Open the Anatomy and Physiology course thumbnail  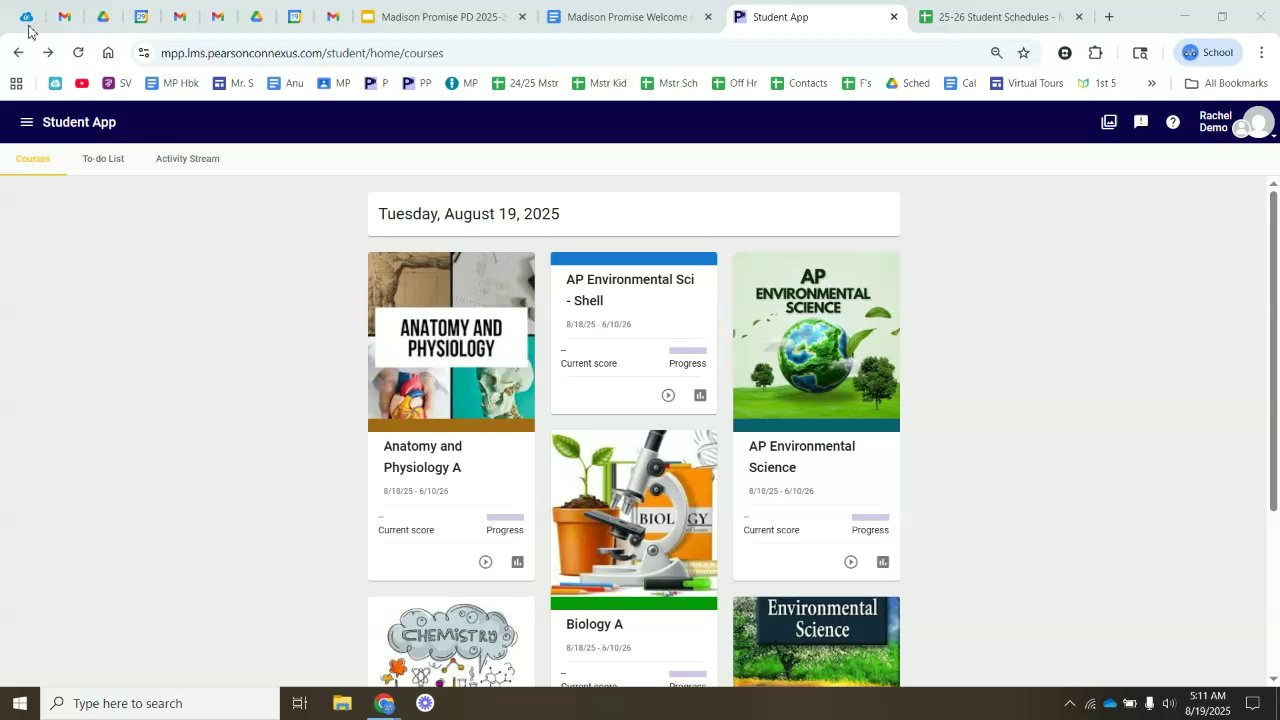point(451,336)
